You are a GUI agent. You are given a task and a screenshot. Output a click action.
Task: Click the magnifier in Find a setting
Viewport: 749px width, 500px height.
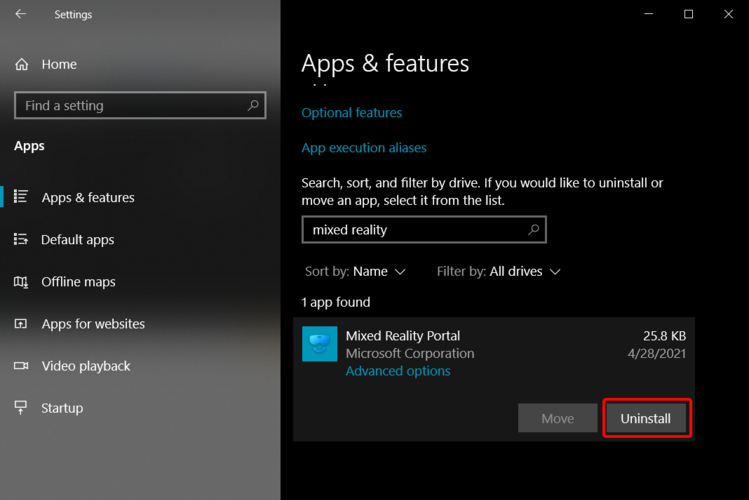click(x=253, y=105)
